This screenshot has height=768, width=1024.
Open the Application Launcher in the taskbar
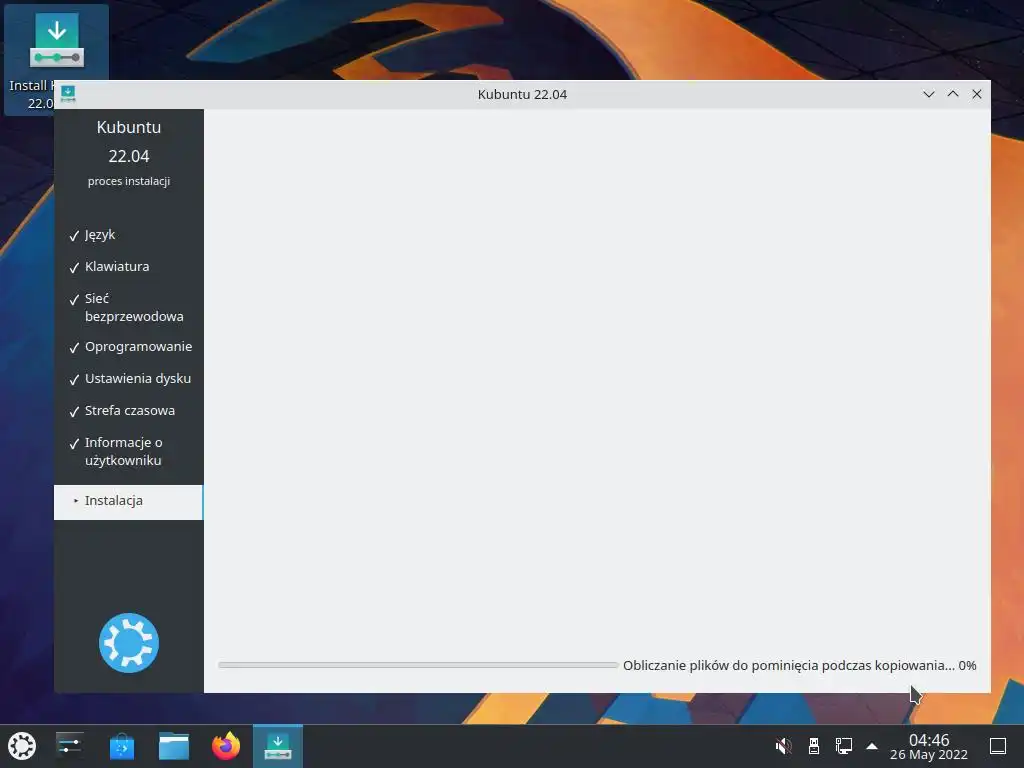pyautogui.click(x=22, y=746)
